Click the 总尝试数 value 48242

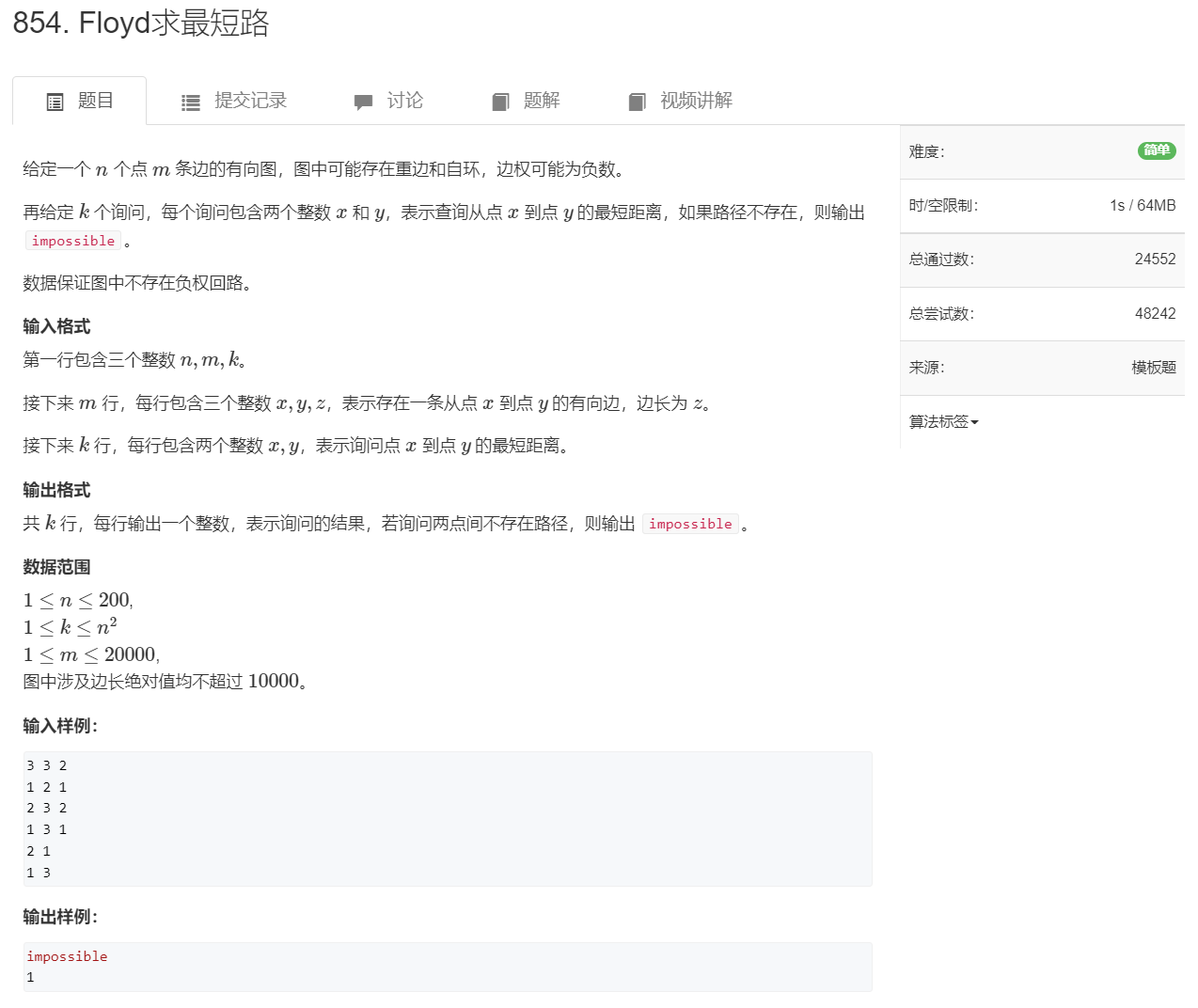pos(1155,314)
